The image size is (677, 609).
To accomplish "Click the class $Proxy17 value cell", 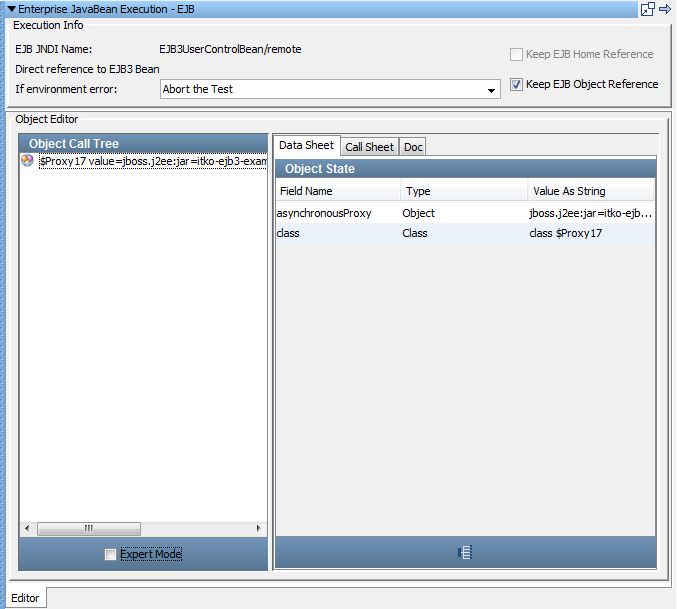I will pyautogui.click(x=591, y=233).
